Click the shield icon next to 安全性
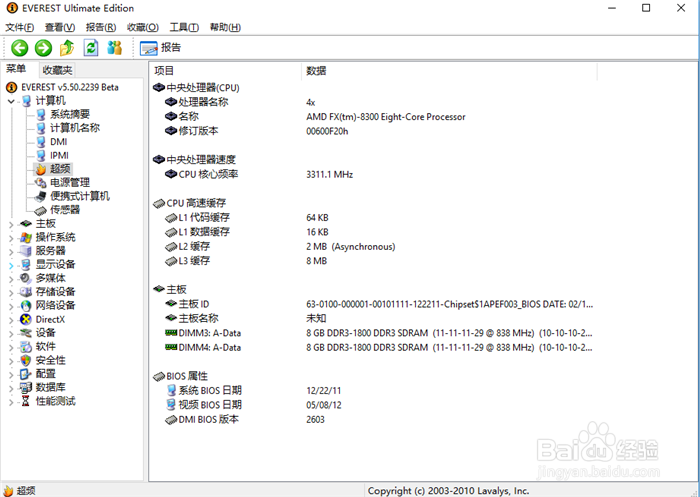Image resolution: width=700 pixels, height=497 pixels. point(26,360)
